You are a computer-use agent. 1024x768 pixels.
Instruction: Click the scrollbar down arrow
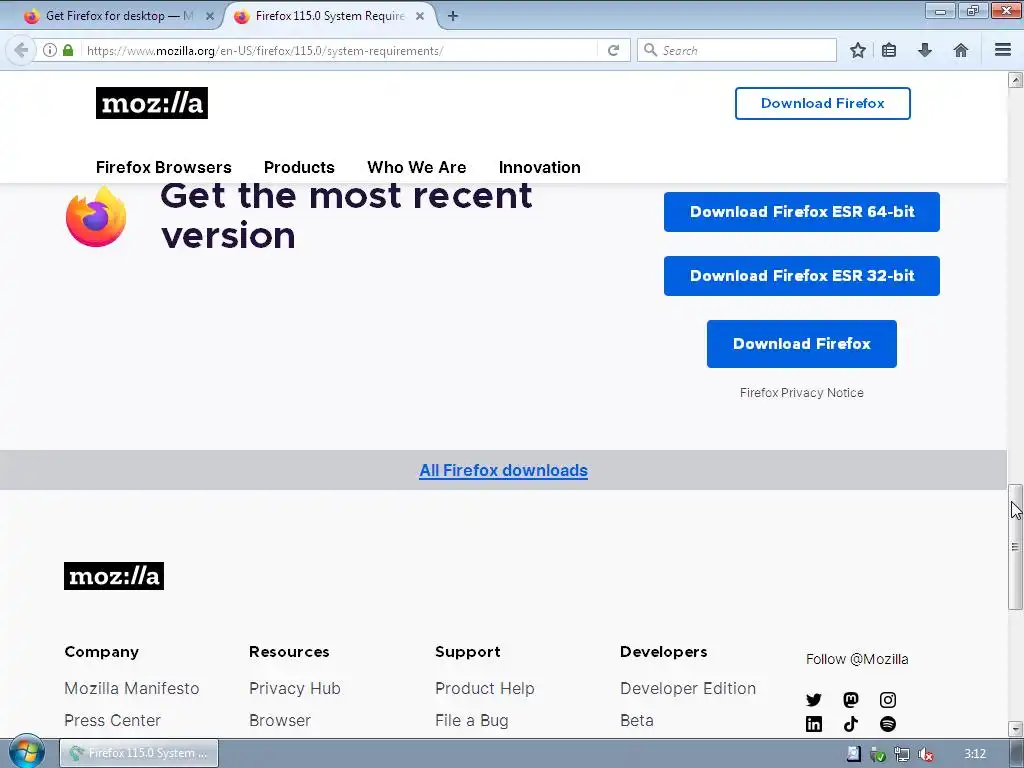[1015, 728]
